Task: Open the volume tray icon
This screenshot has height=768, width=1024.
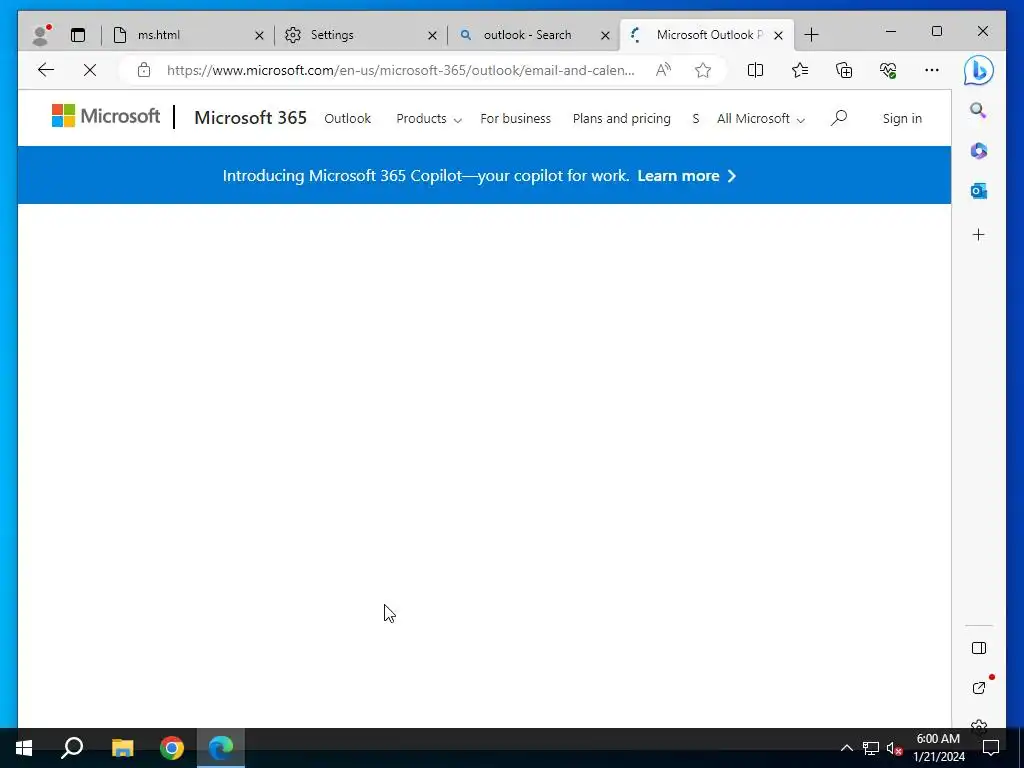Action: [895, 748]
